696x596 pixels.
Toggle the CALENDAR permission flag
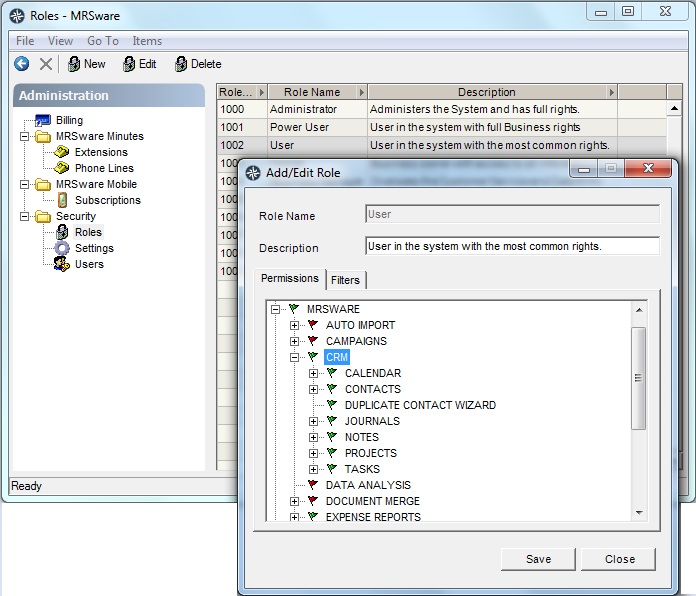(x=332, y=373)
